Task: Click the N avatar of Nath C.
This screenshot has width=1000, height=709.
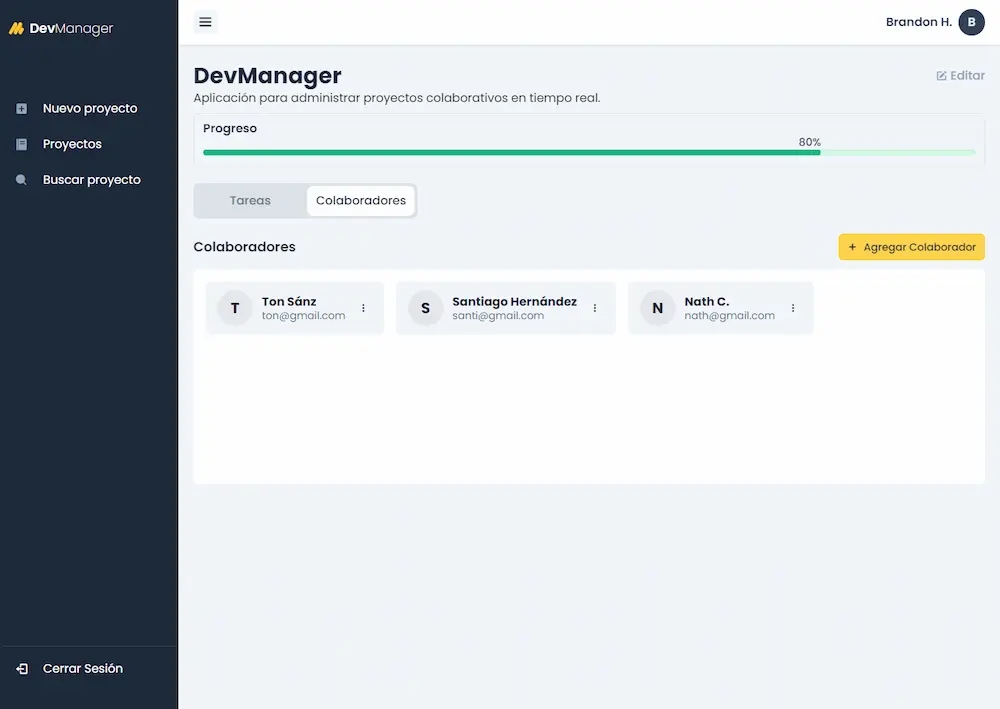Action: click(657, 308)
